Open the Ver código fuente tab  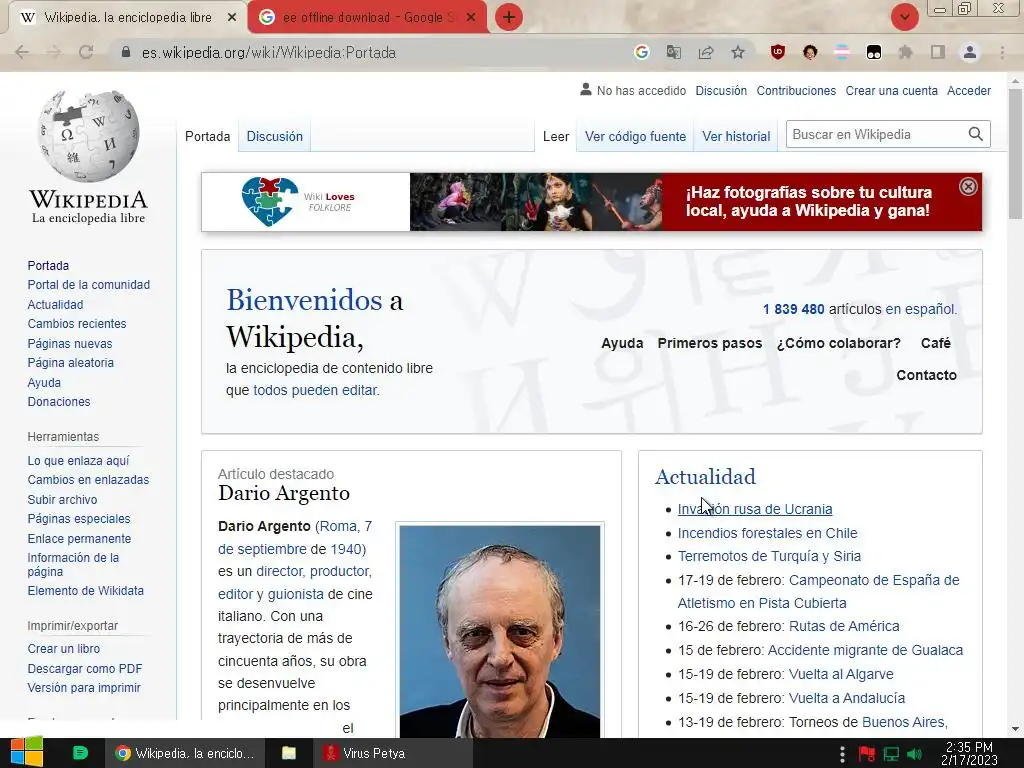[x=635, y=136]
